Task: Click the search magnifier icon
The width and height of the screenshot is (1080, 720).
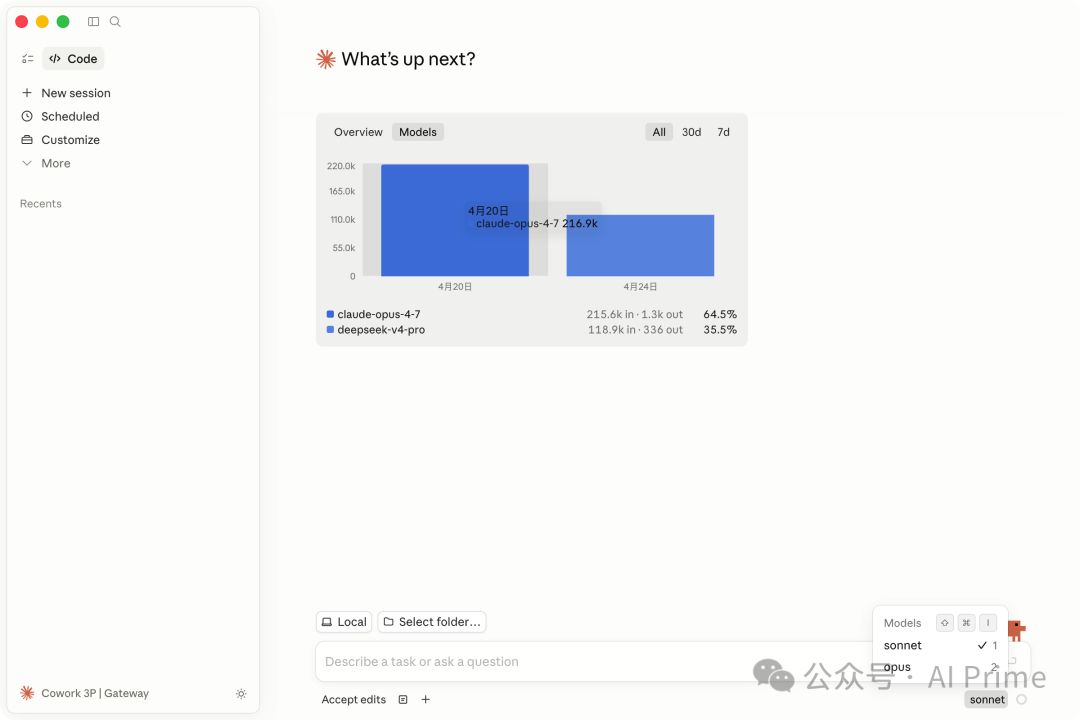Action: (x=115, y=21)
